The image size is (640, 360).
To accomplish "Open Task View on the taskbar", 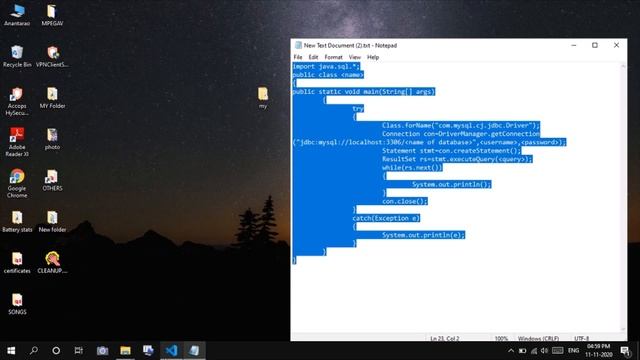I will [78, 351].
